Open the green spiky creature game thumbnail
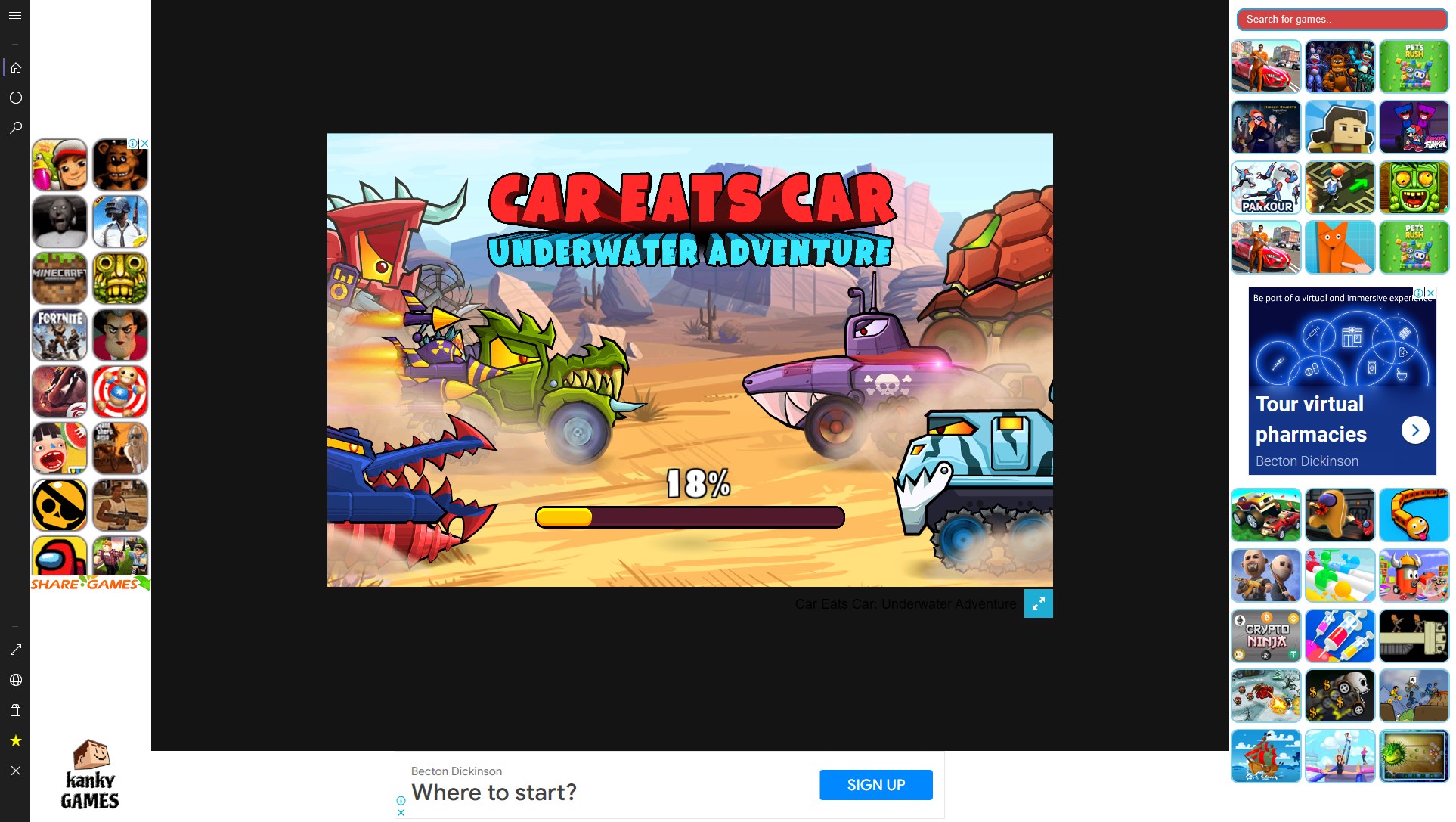The image size is (1456, 822). [1414, 756]
